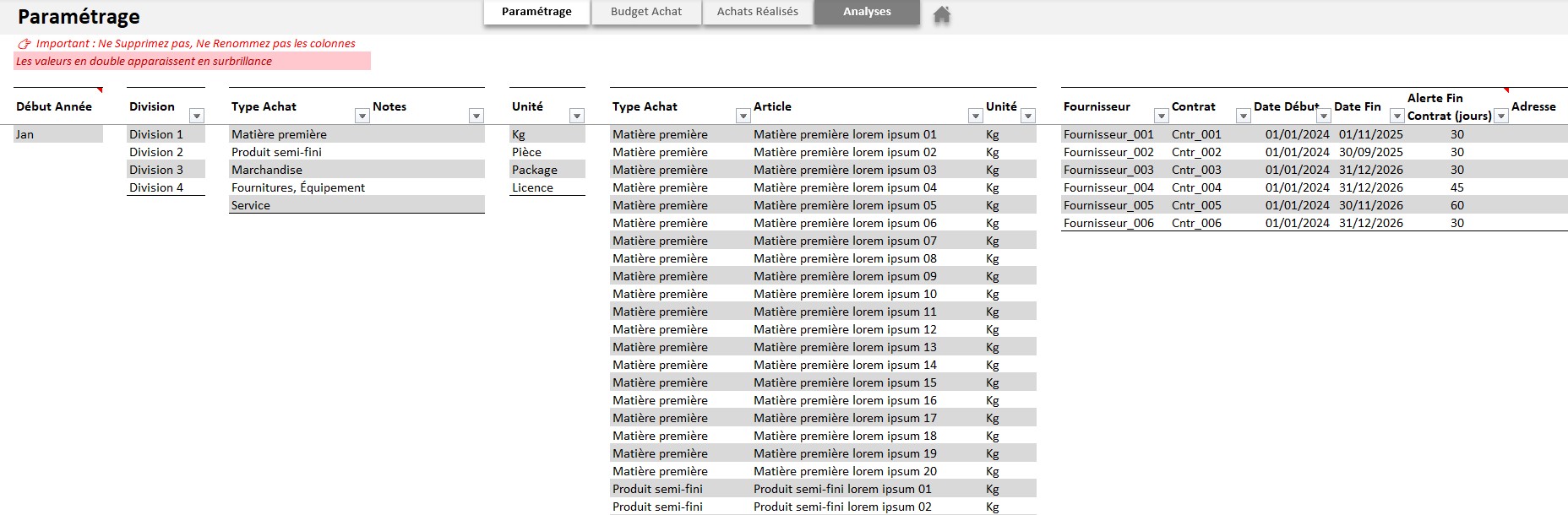This screenshot has height=515, width=1568.
Task: Click the pink duplicate values notice
Action: 192,61
